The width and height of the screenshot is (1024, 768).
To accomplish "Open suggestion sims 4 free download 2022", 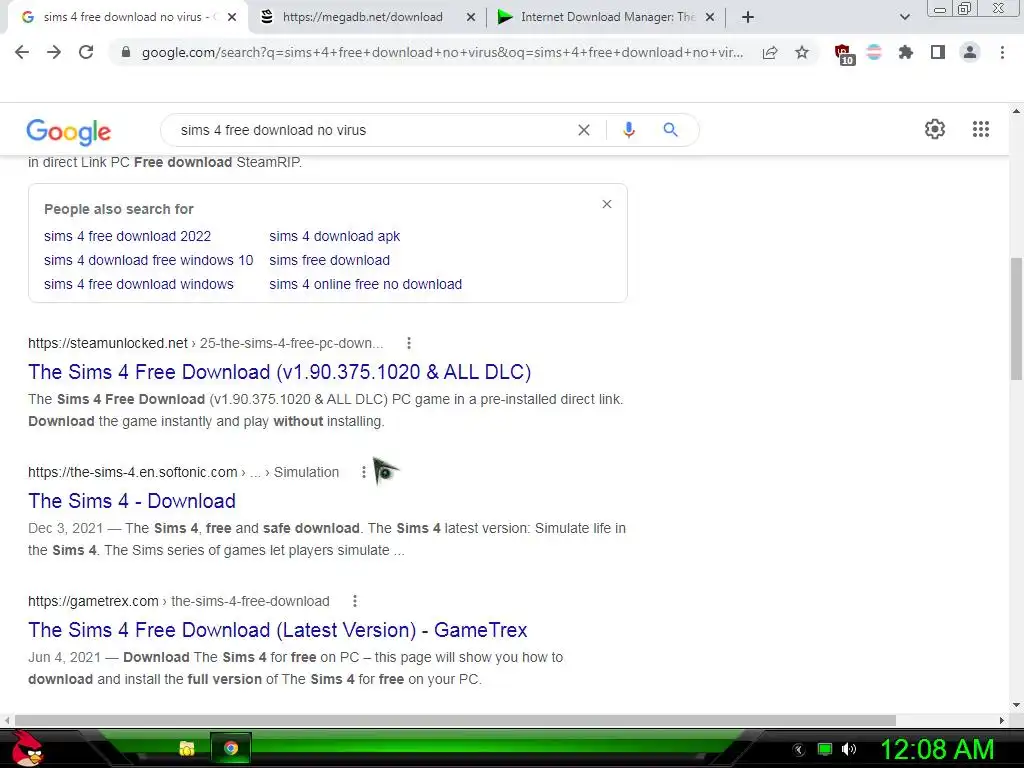I will coord(127,236).
